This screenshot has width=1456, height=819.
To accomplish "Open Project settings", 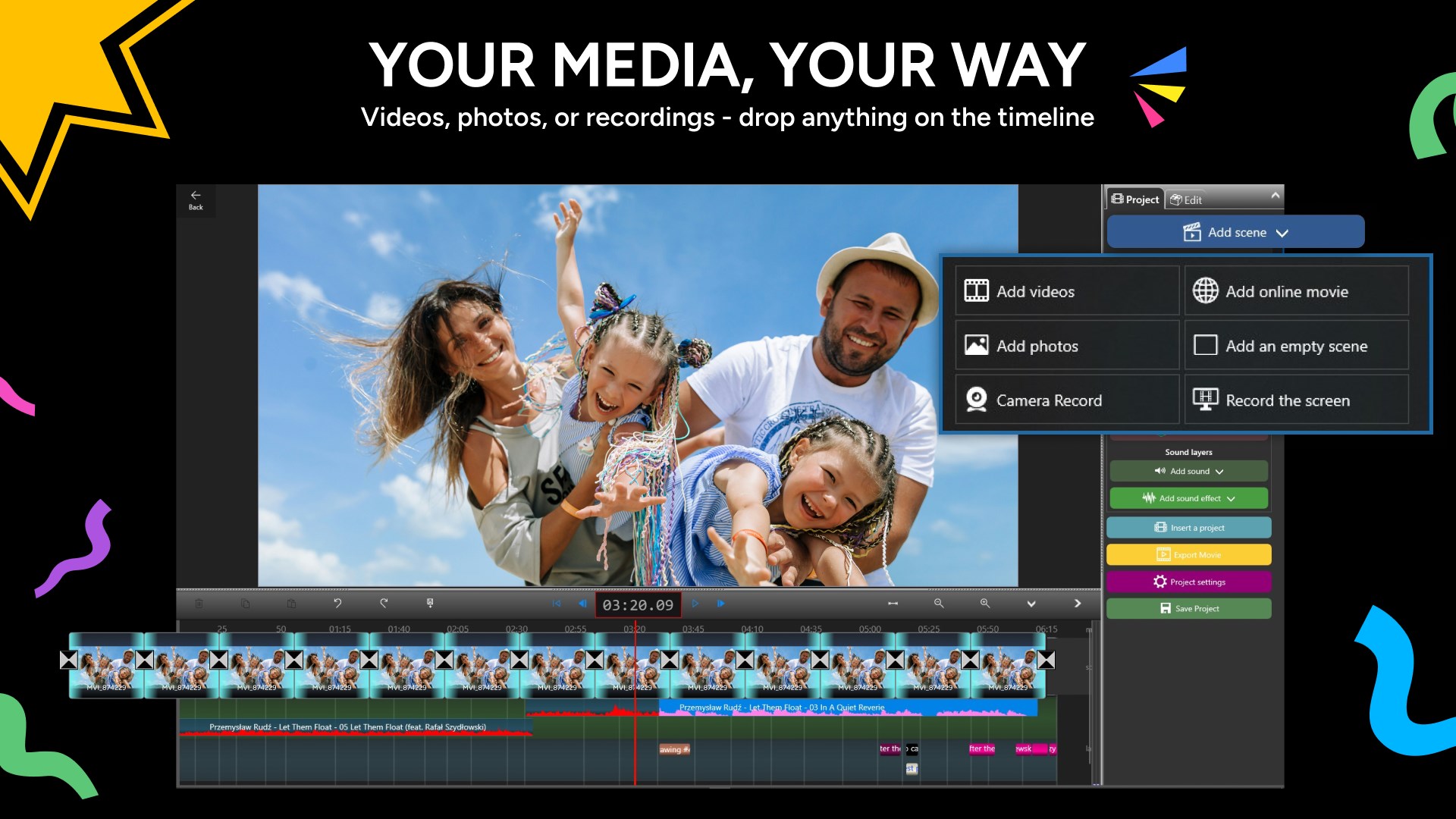I will (x=1188, y=582).
